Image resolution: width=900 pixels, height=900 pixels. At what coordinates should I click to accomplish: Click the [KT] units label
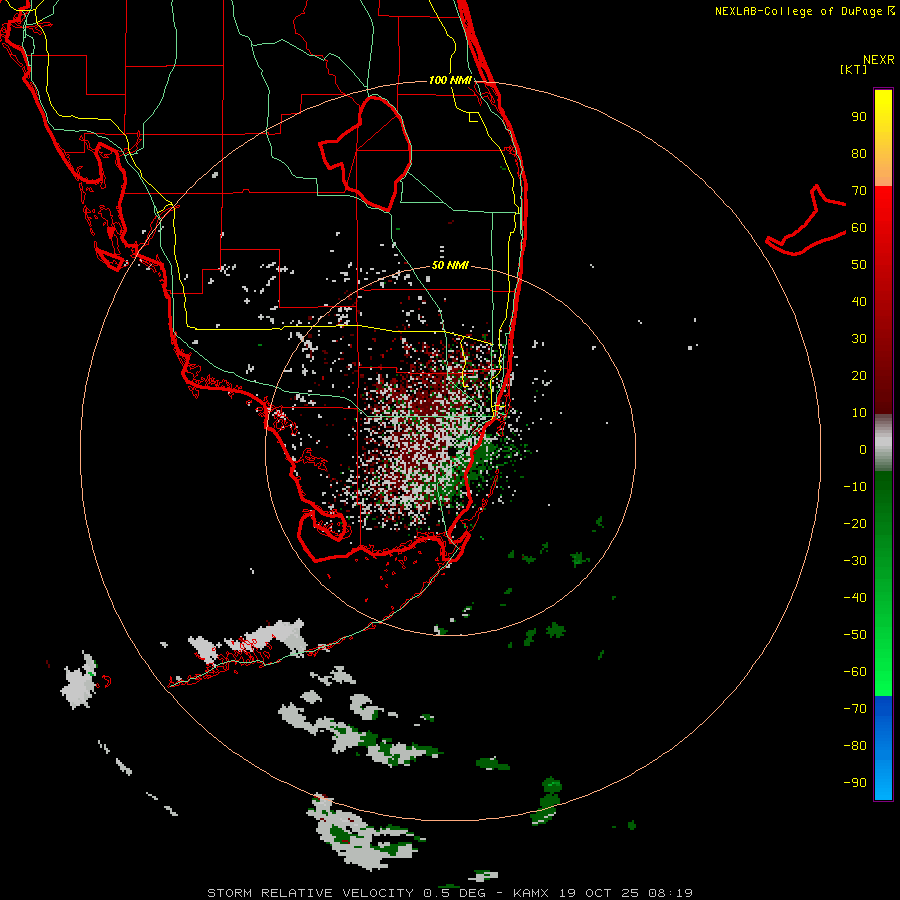tap(854, 69)
